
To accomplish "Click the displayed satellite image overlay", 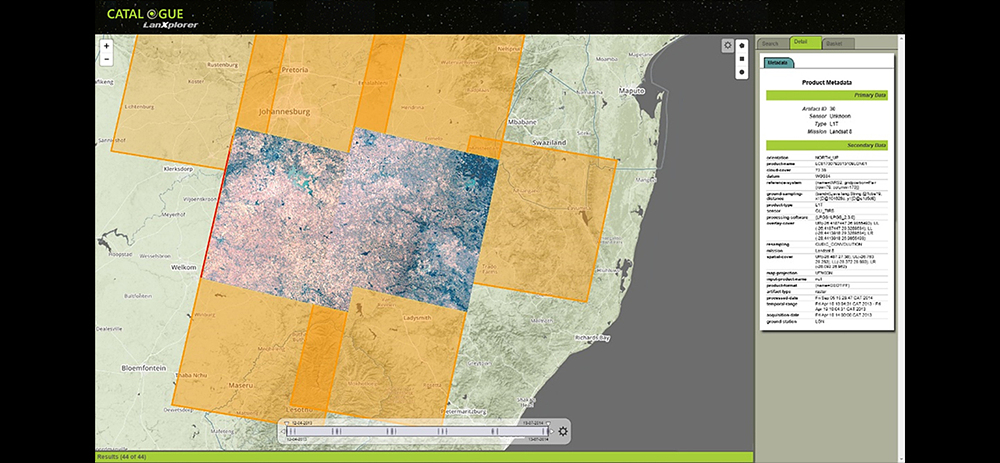I will 351,217.
